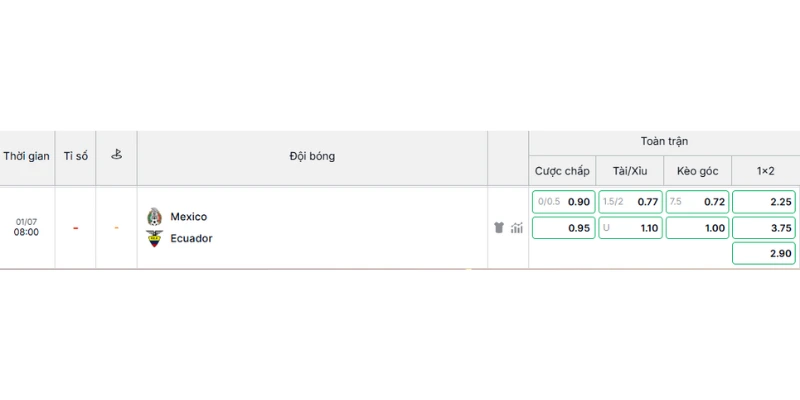Select handicap 0/0.5 odds 0.90

[x=563, y=202]
